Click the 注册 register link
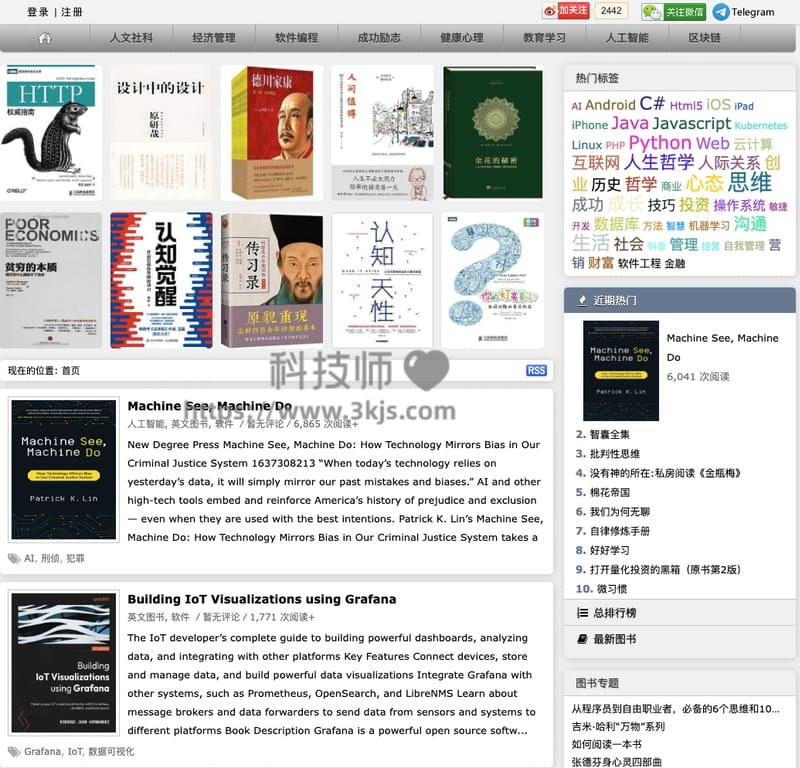Viewport: 800px width, 768px height. [x=71, y=12]
